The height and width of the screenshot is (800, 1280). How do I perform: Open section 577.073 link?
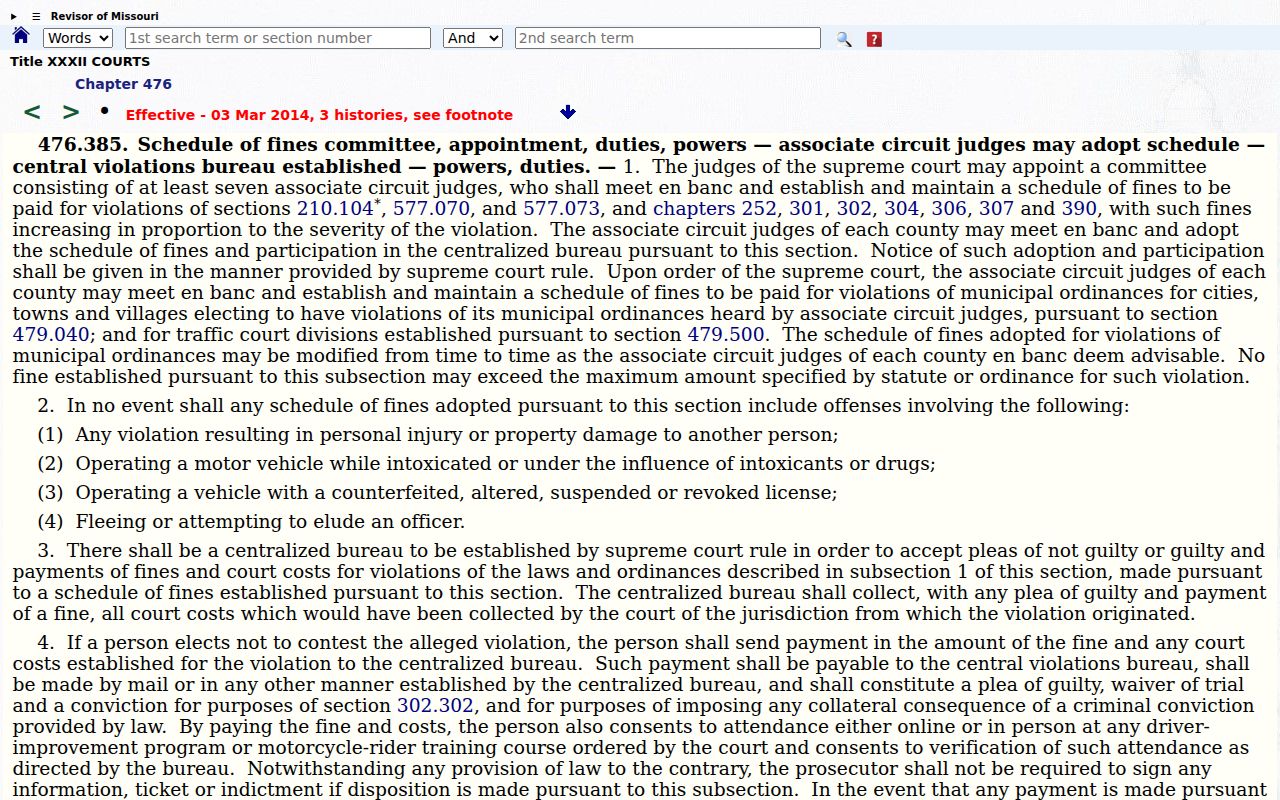click(561, 209)
